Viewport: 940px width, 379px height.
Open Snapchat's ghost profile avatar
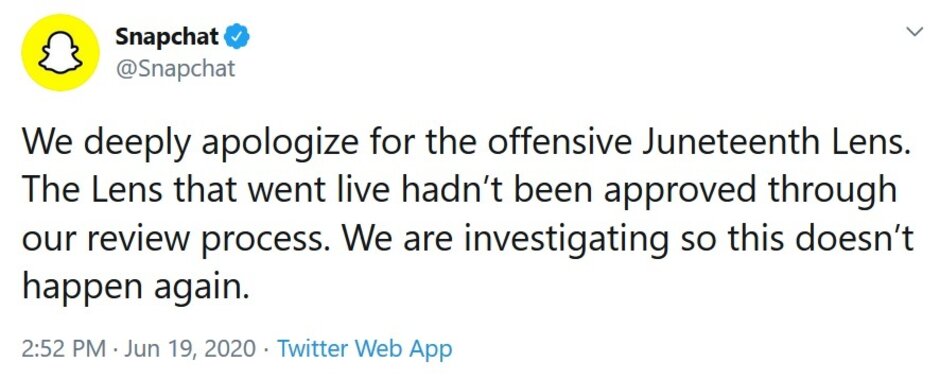tap(60, 52)
